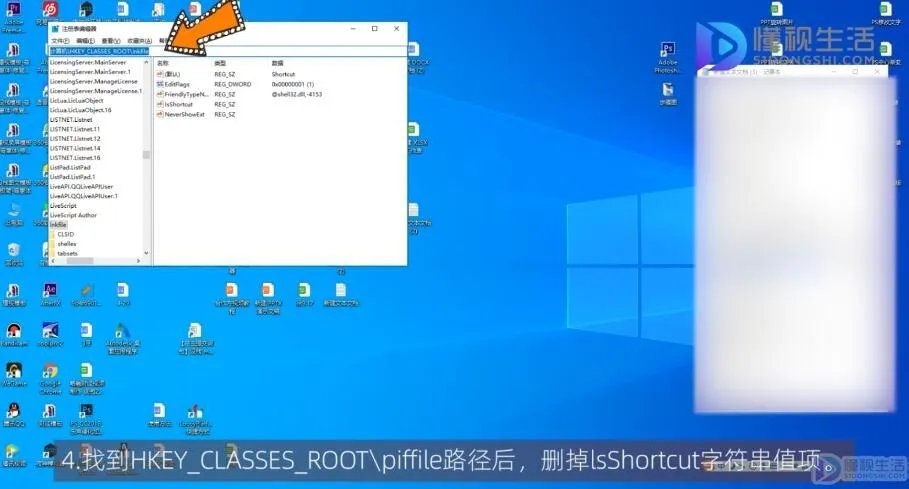Screen dimensions: 909x489
Task: Select the LISTNET.Listnet key
Action: point(71,119)
